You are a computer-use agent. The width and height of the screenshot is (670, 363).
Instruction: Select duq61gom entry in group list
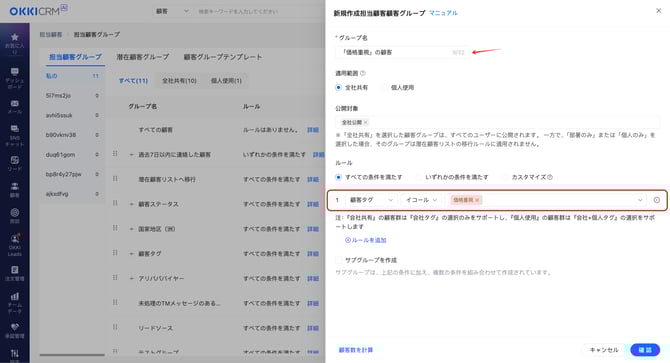[x=72, y=154]
